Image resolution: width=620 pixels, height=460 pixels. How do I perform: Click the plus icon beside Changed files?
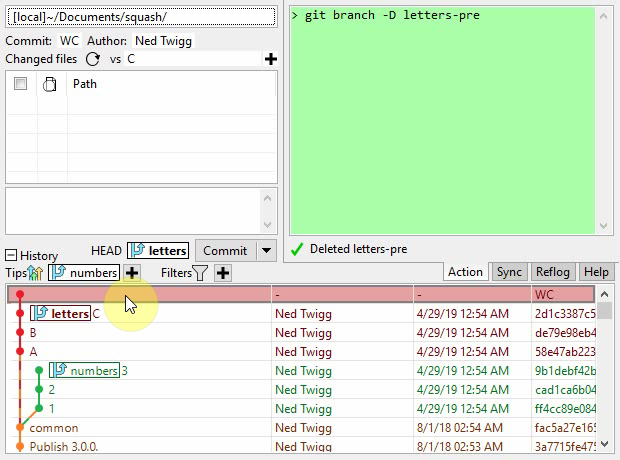[x=270, y=60]
